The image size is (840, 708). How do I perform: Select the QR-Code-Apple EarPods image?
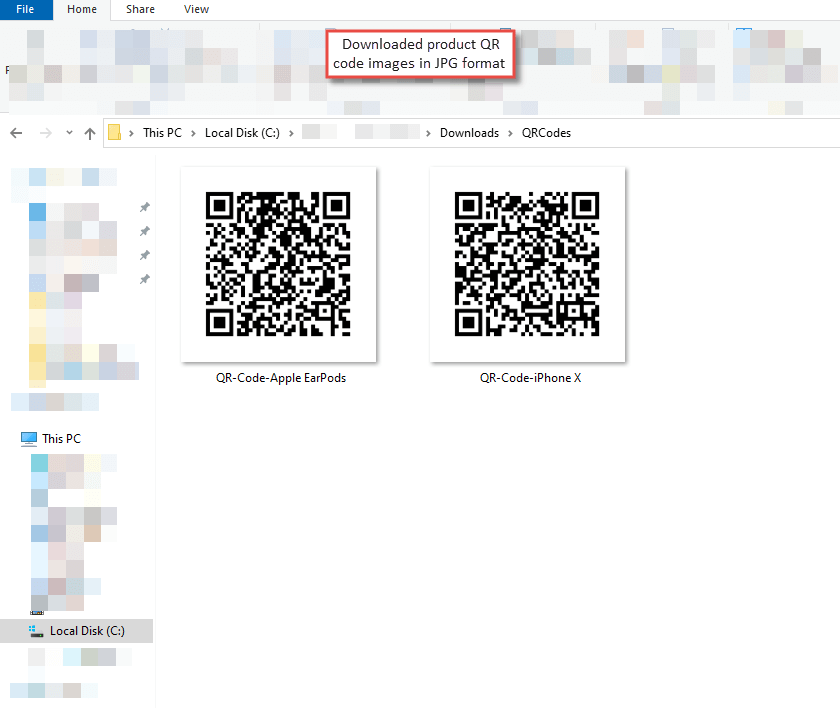(x=278, y=264)
